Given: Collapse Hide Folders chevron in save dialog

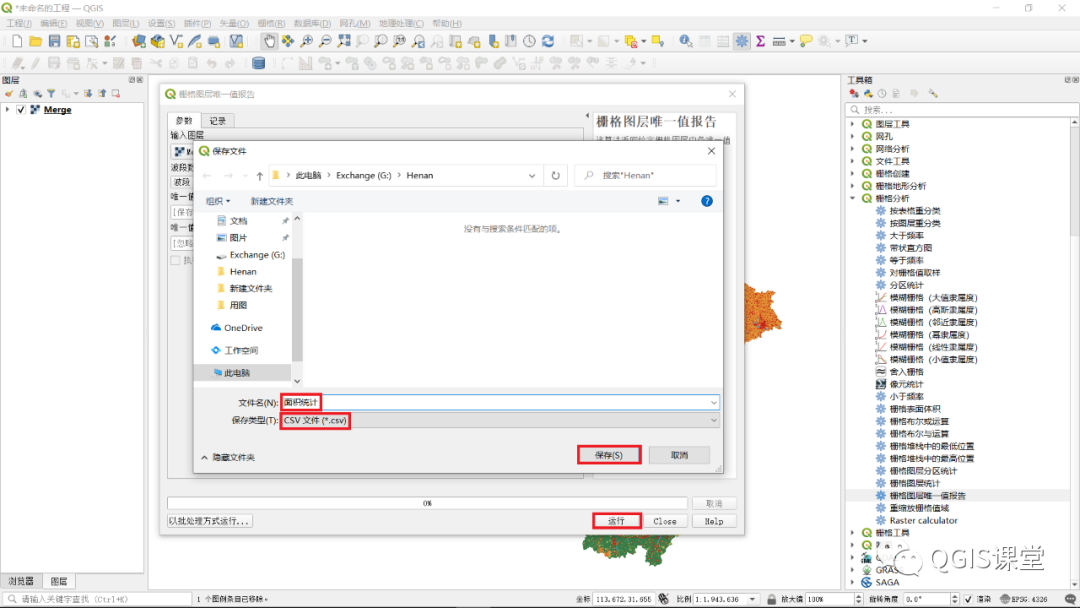Looking at the screenshot, I should click(204, 457).
